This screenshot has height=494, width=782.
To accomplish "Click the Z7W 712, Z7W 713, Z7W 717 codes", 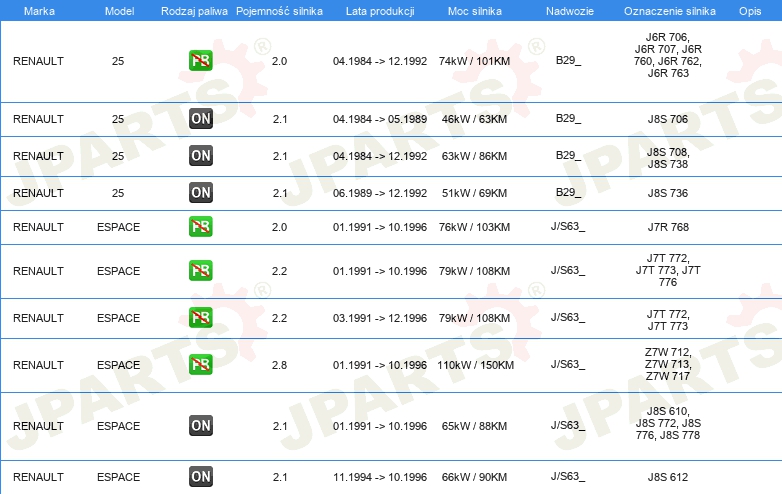I will click(668, 364).
